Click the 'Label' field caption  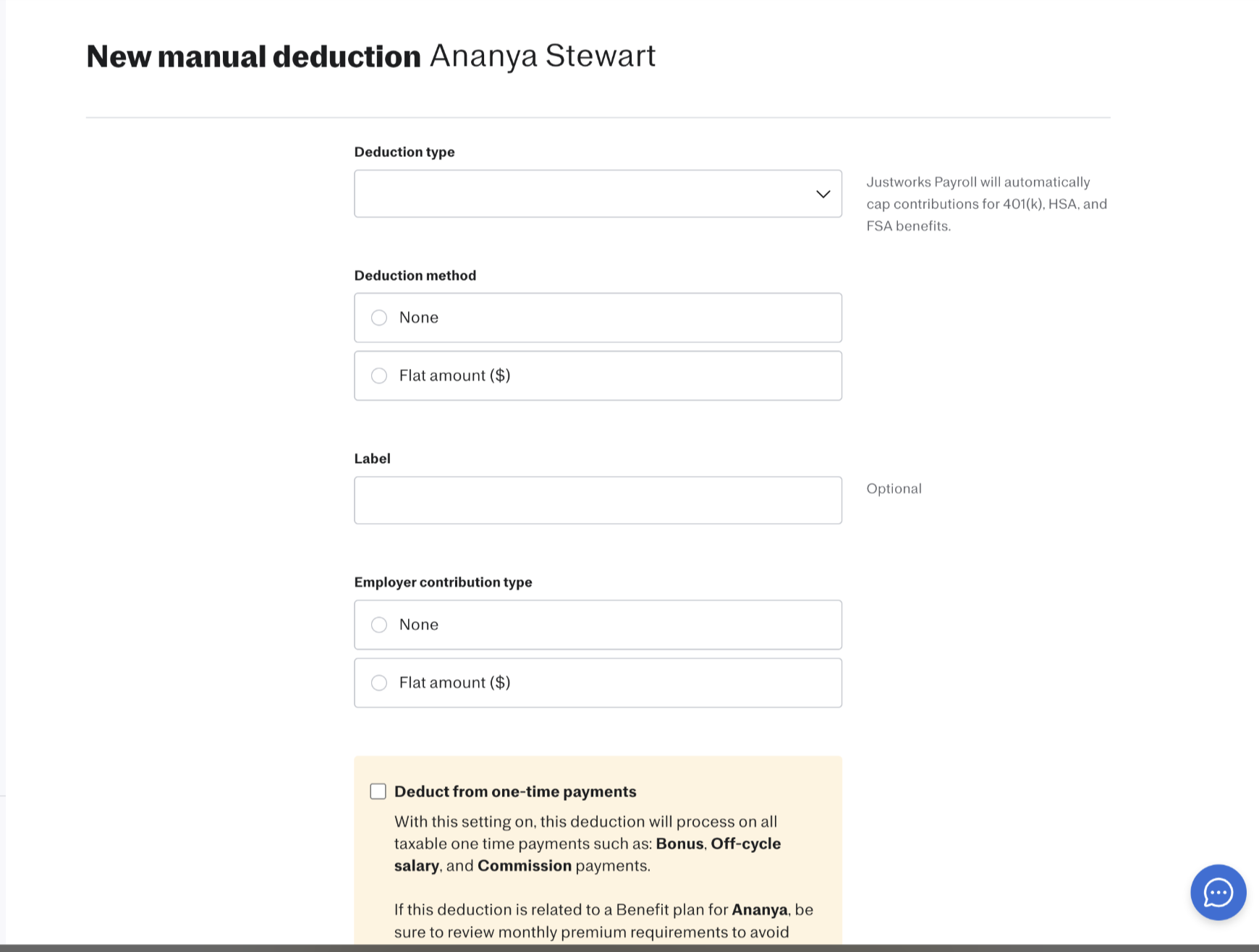point(372,459)
